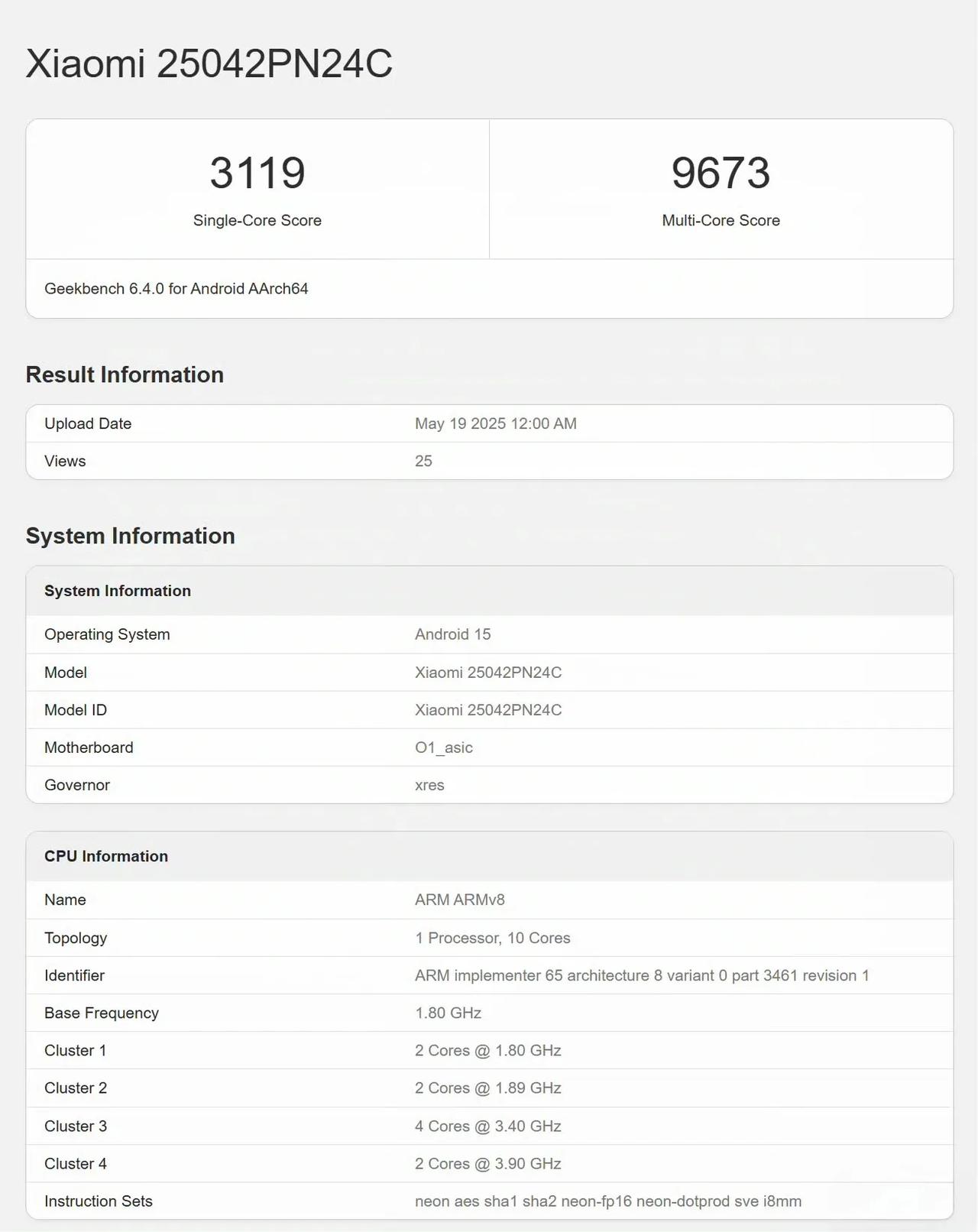Viewport: 978px width, 1232px height.
Task: Click the Governor label
Action: point(77,785)
